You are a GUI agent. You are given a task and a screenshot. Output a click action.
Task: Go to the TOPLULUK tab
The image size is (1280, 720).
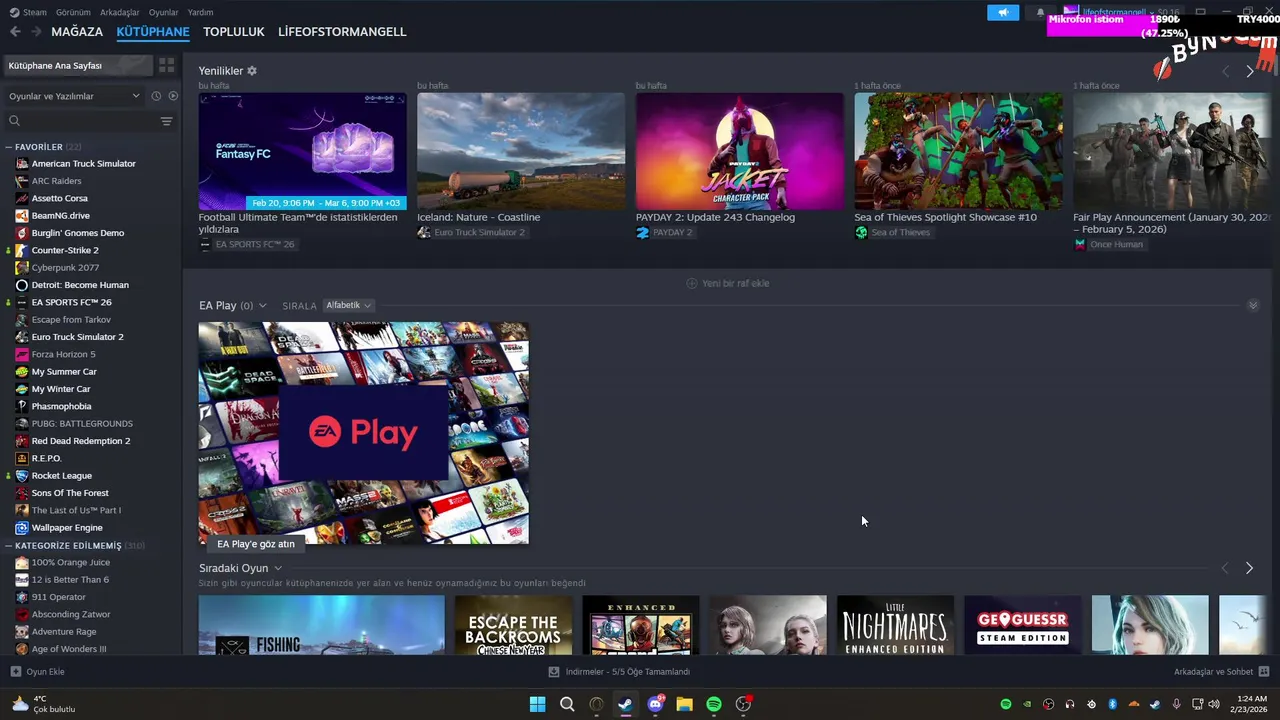tap(234, 32)
